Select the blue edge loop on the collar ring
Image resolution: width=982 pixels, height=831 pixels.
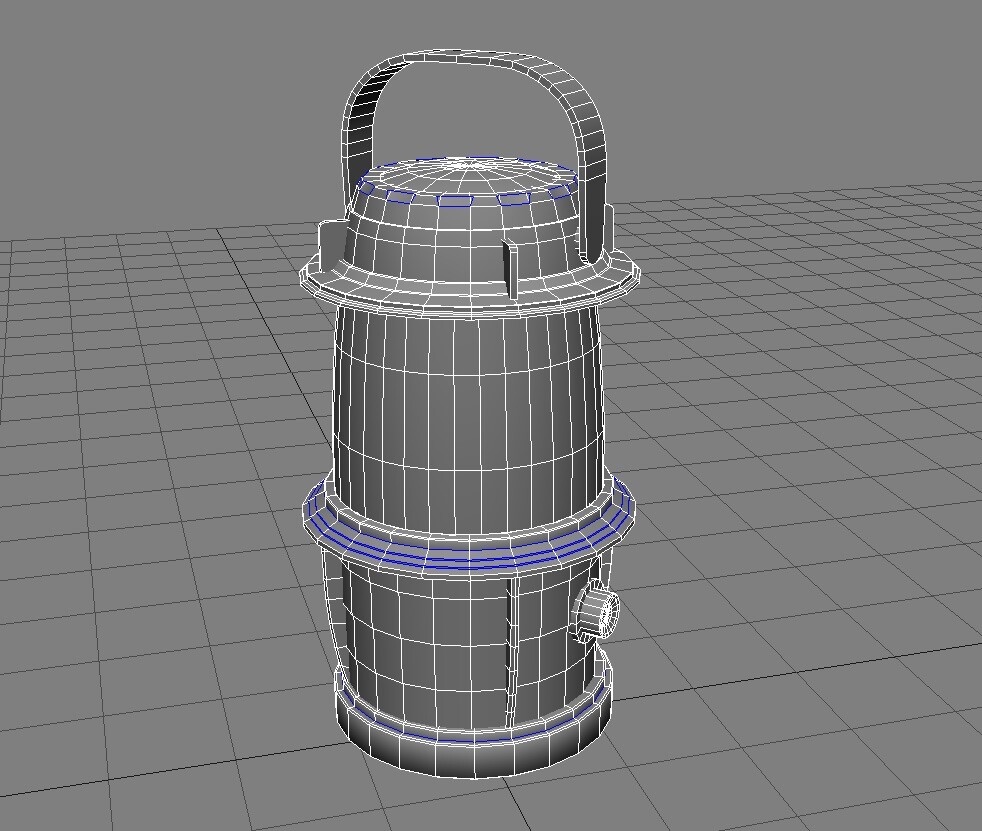point(470,553)
